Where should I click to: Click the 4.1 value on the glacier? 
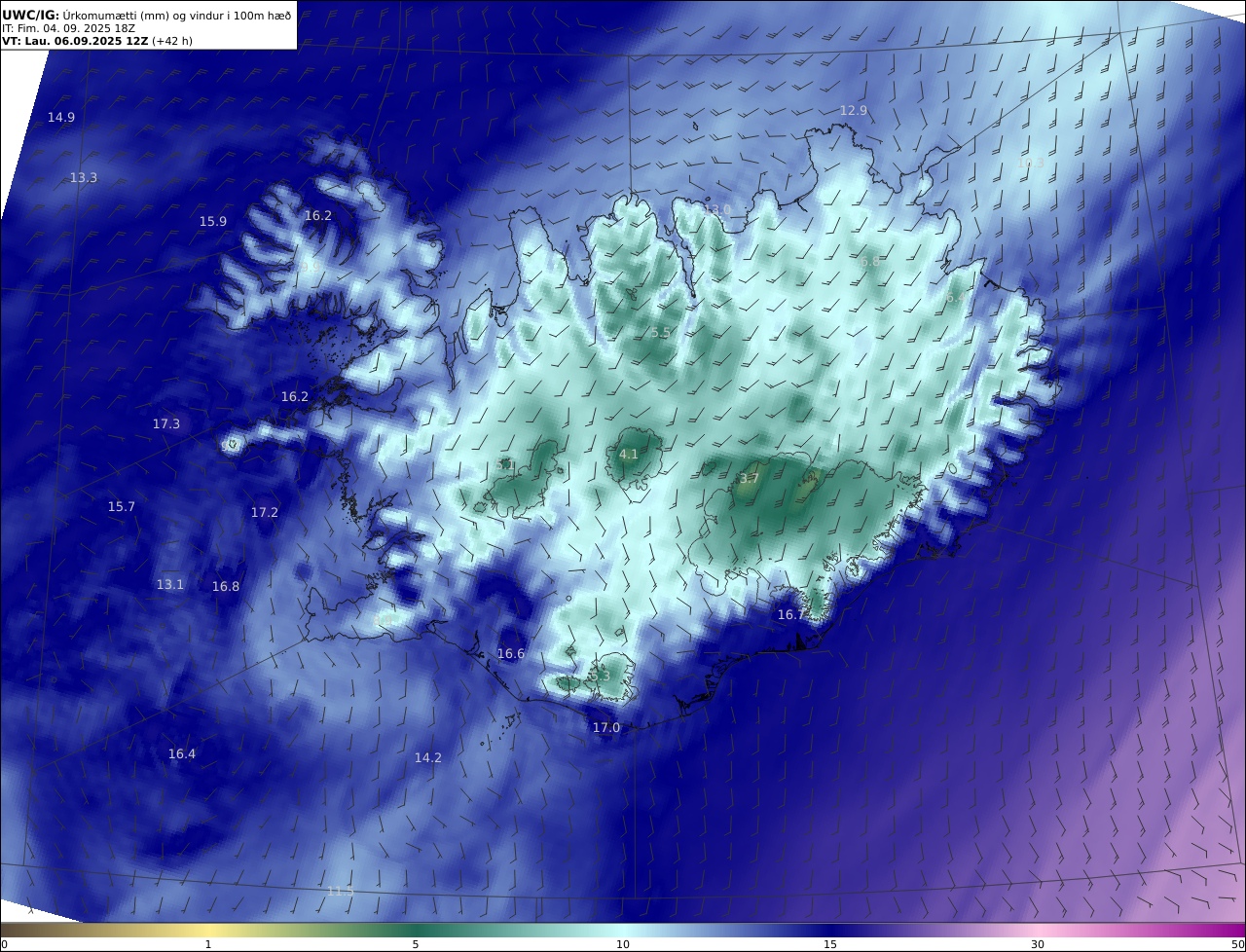click(x=629, y=455)
